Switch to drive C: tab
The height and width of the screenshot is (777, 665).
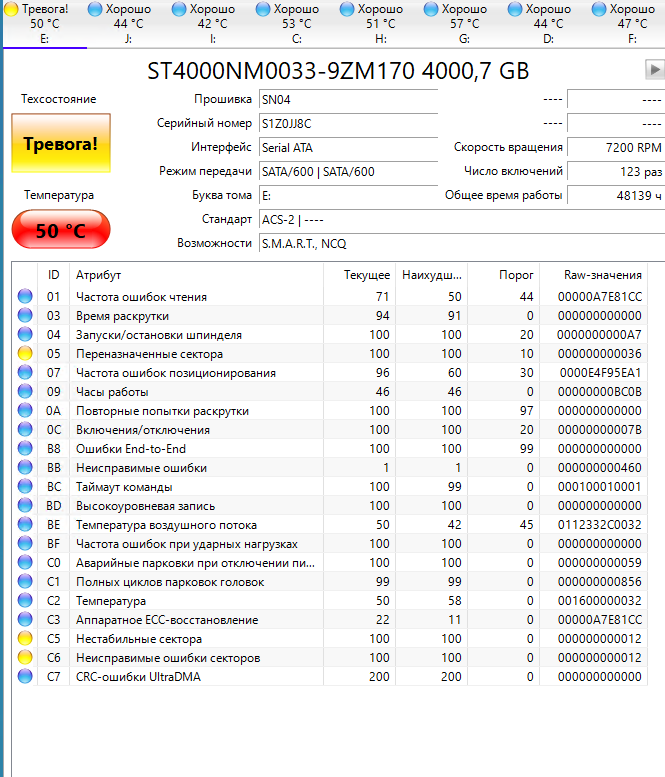(x=297, y=23)
